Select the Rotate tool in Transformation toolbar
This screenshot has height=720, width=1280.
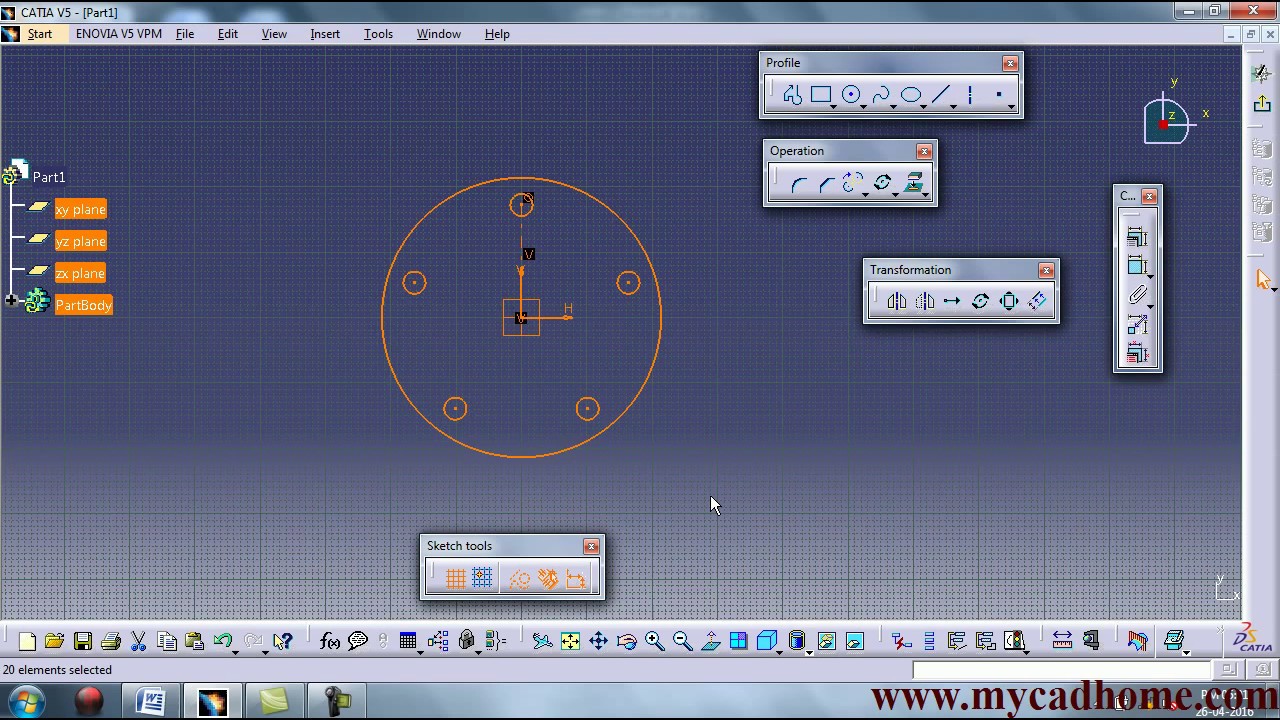[980, 302]
